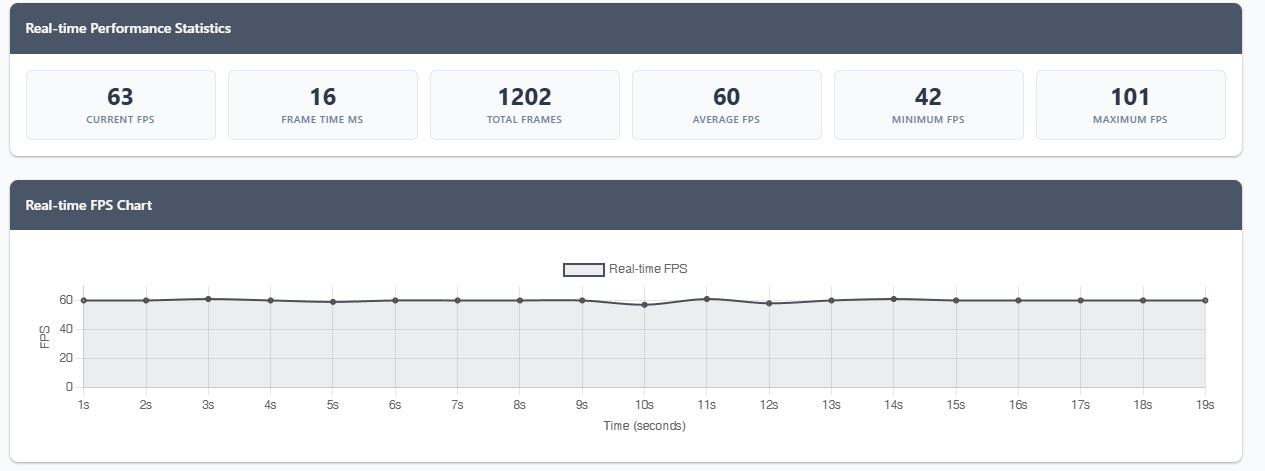Click the vertical FPS axis title

(x=45, y=336)
